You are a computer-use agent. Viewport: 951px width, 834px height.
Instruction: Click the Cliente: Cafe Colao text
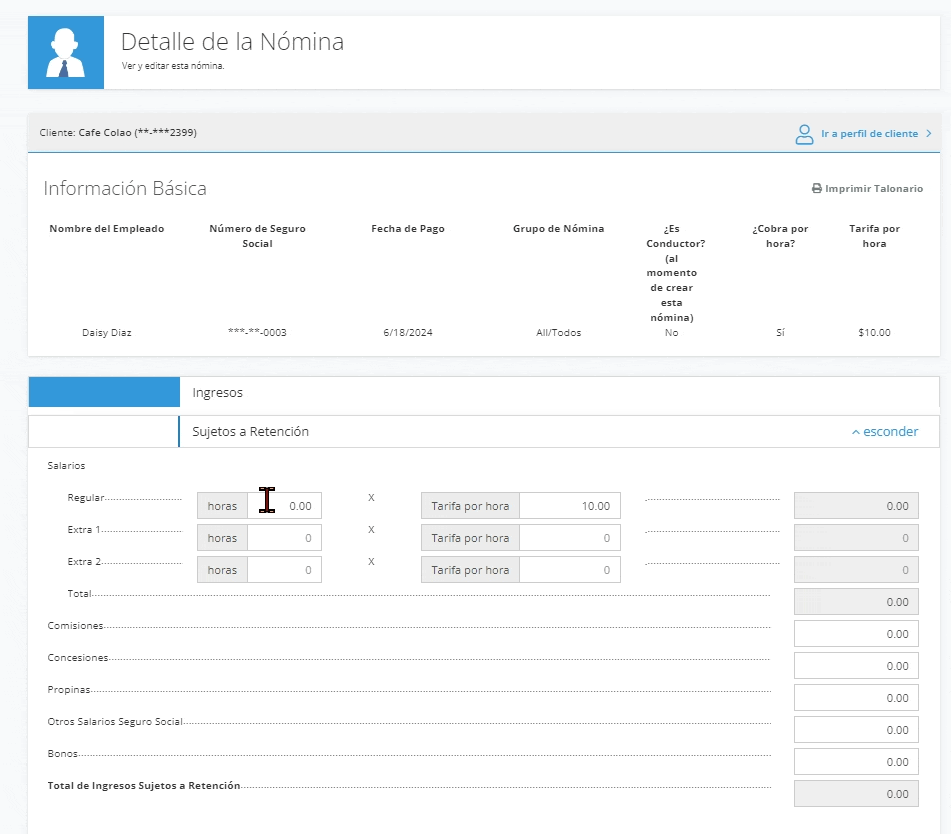point(118,132)
